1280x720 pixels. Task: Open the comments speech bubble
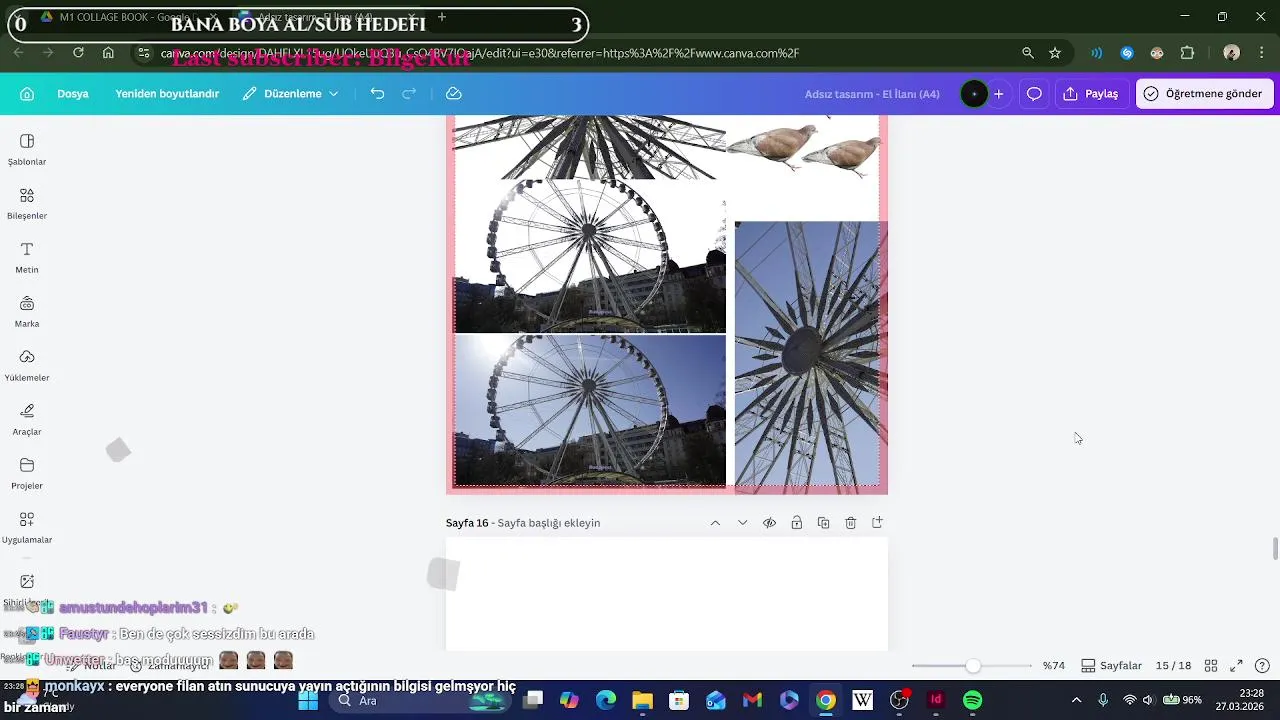[1034, 94]
